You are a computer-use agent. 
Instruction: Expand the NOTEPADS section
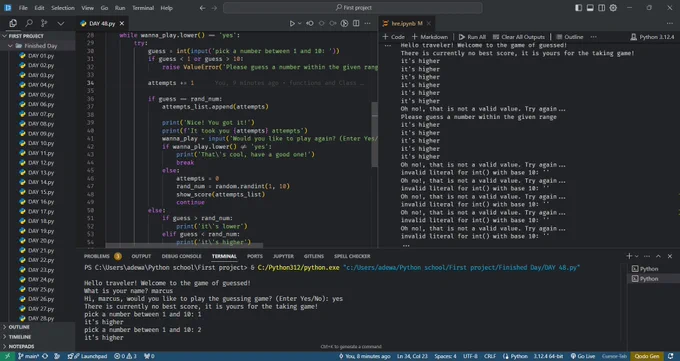(38, 346)
